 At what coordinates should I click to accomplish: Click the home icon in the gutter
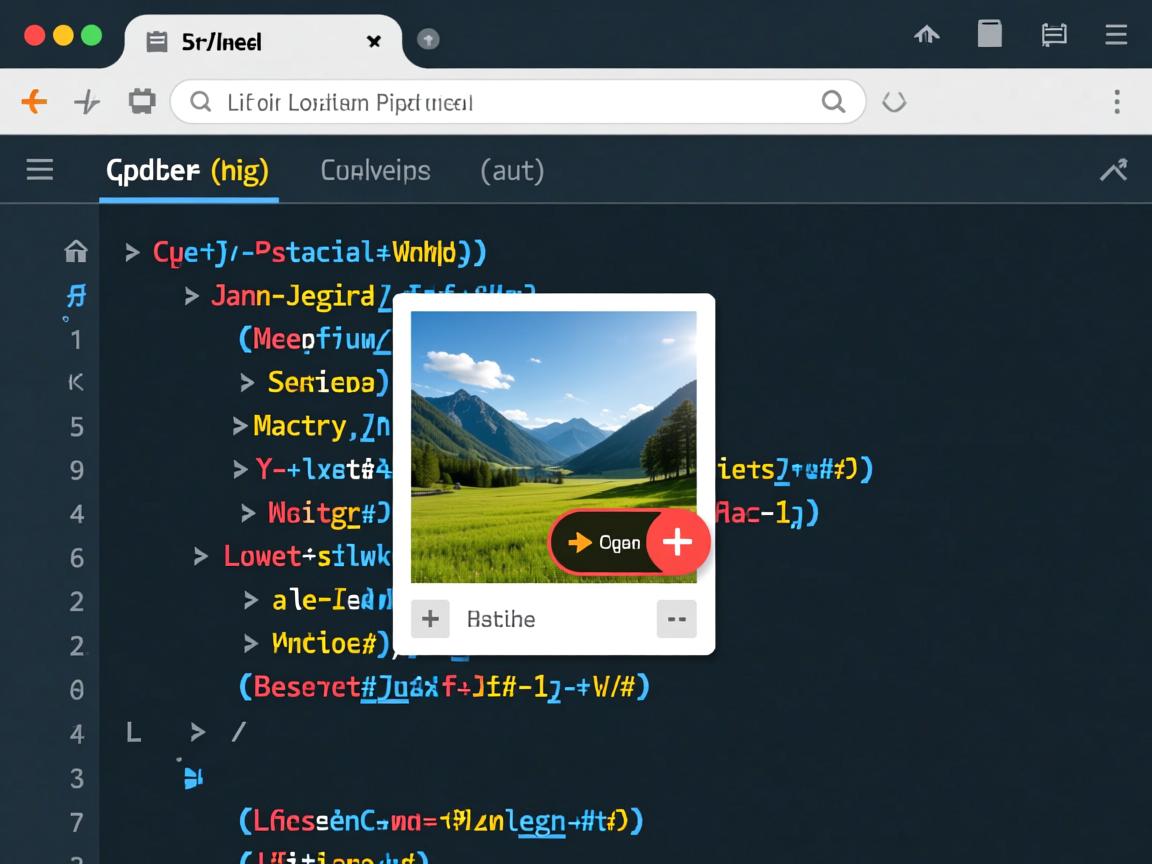[x=76, y=251]
